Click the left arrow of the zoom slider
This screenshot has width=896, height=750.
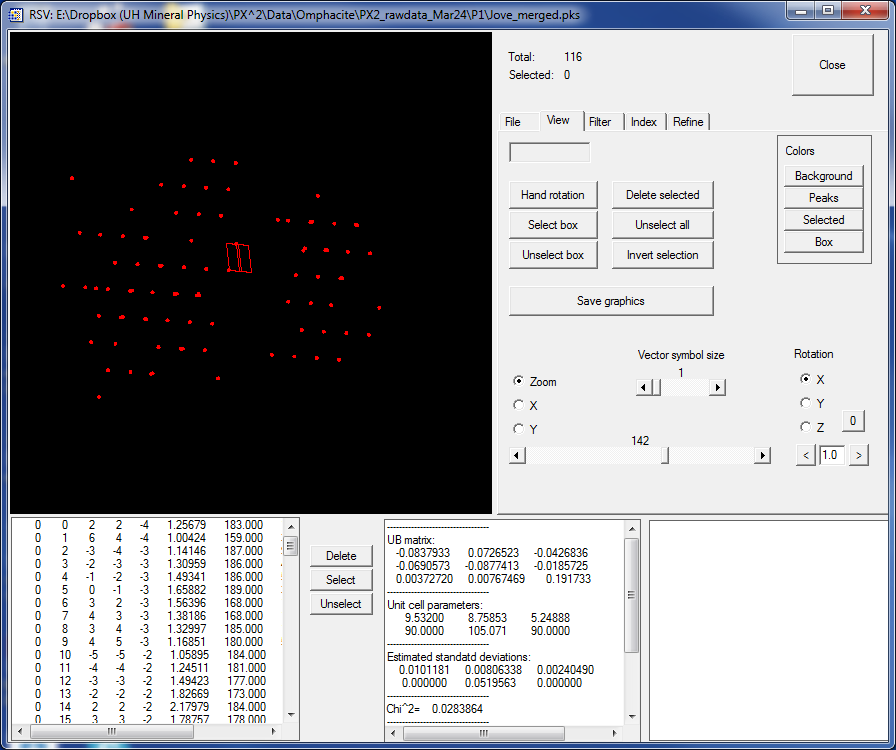point(517,456)
